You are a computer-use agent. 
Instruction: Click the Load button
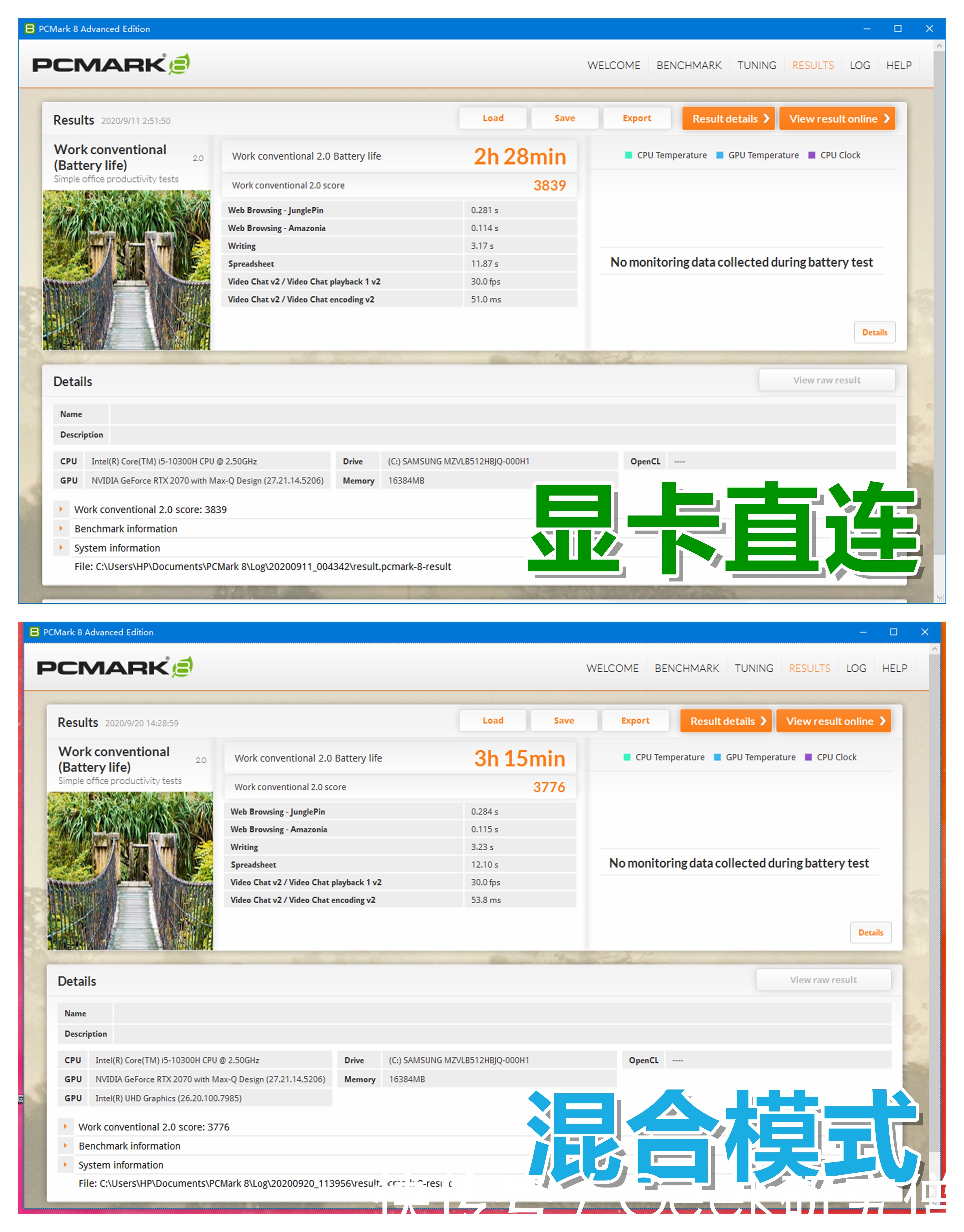[x=493, y=118]
